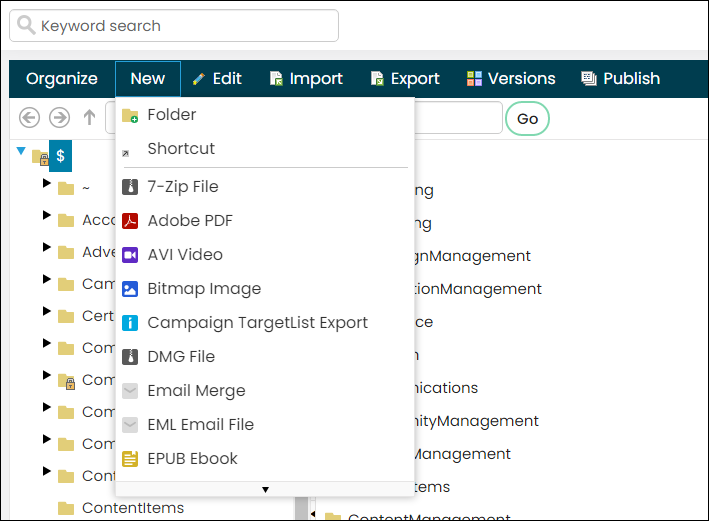Collapse the $ root tree node

pyautogui.click(x=21, y=151)
